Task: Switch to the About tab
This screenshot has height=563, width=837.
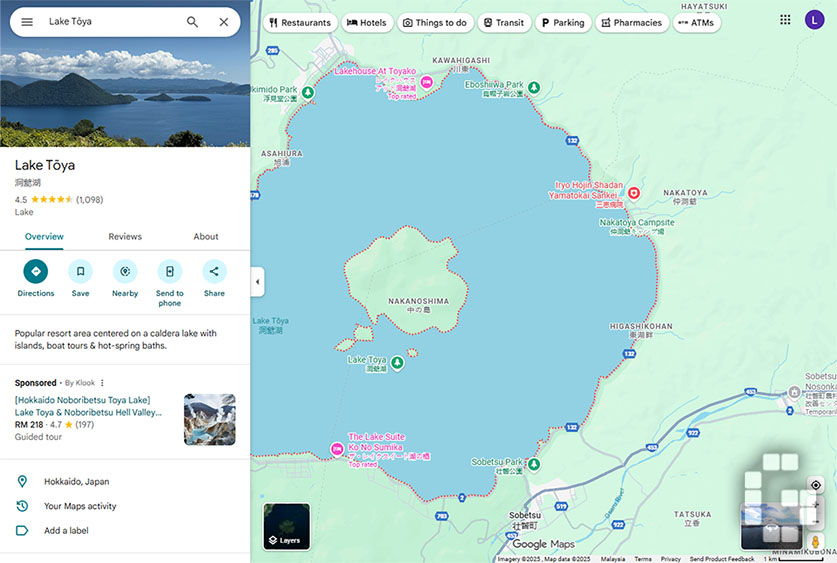Action: 206,237
